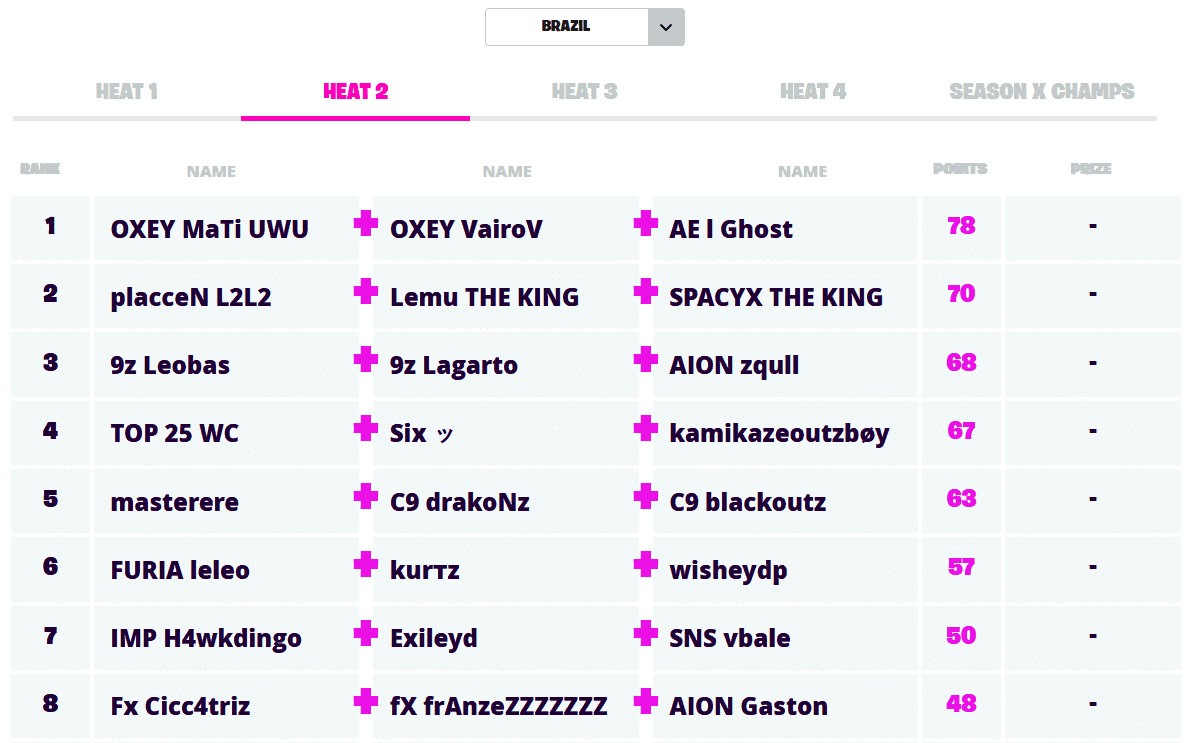This screenshot has height=743, width=1202.
Task: Click plus icon before AE l Ghost
Action: tap(646, 224)
